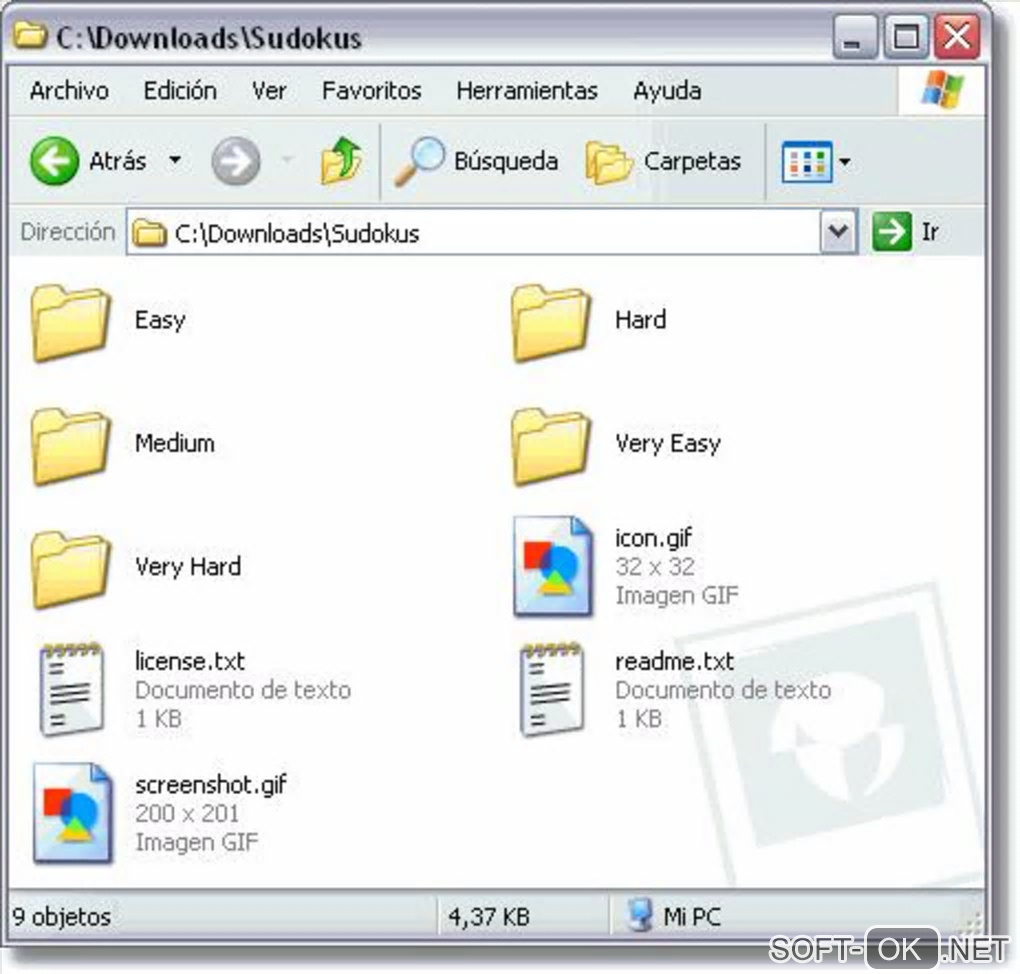Open the Favoritos menu
This screenshot has height=974, width=1020.
[371, 90]
